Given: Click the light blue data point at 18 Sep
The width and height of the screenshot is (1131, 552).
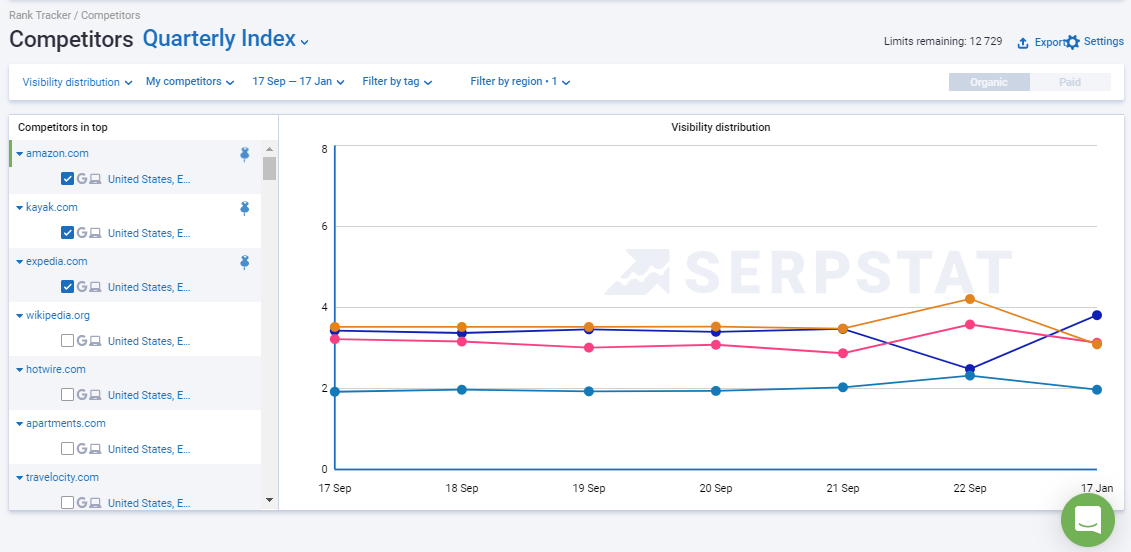Looking at the screenshot, I should pos(462,390).
